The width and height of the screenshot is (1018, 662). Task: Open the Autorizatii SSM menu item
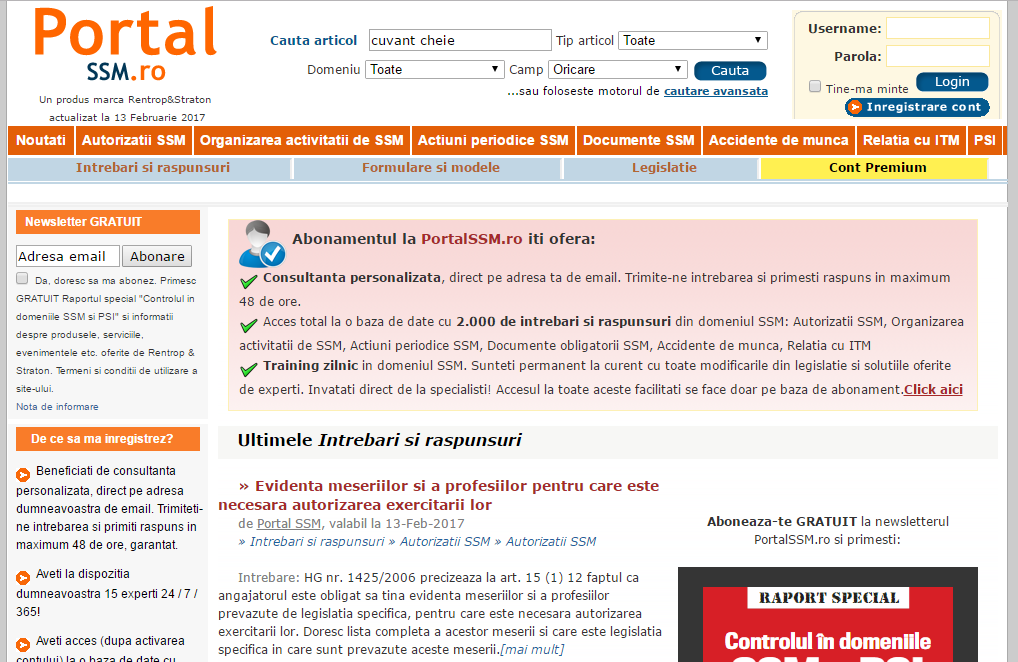point(133,140)
